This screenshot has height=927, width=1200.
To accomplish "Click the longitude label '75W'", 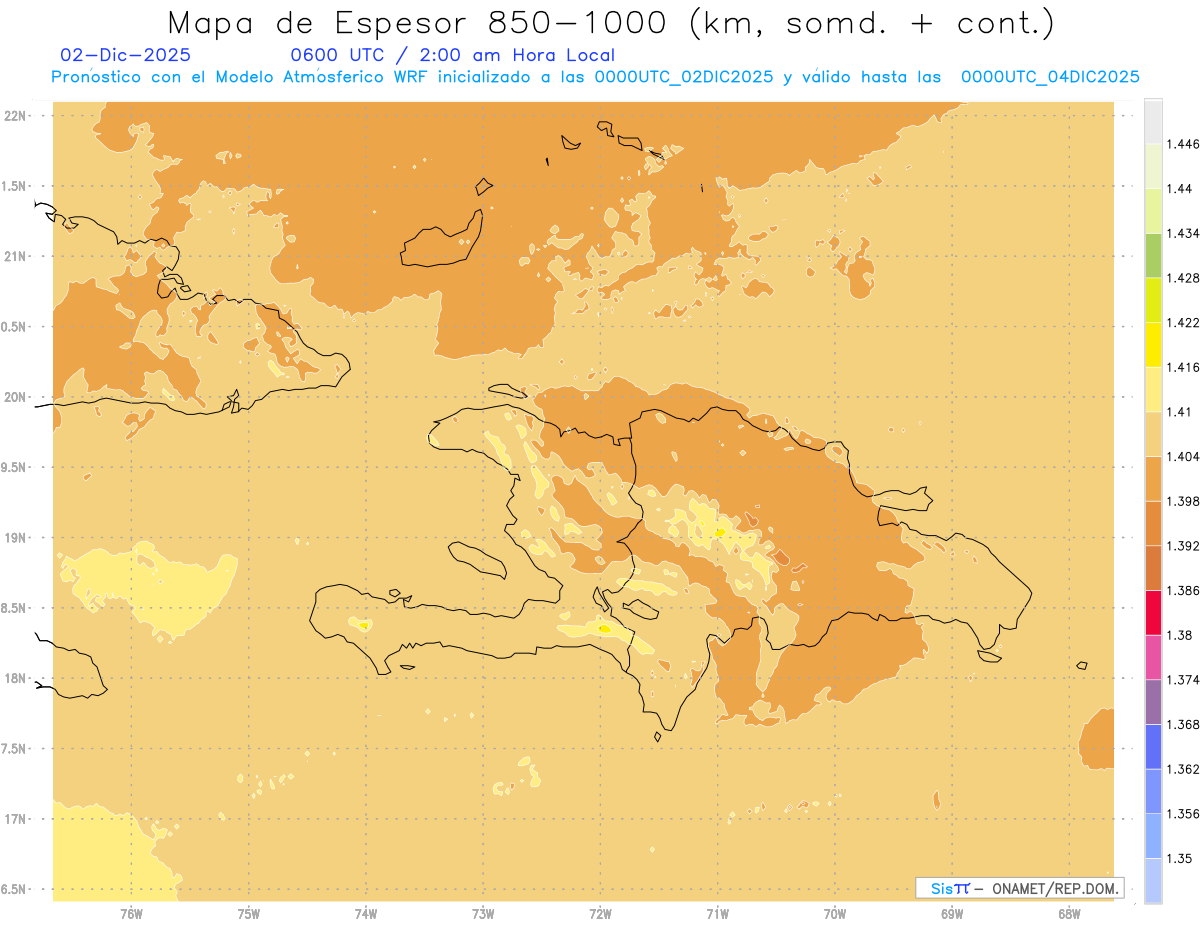I will (248, 913).
